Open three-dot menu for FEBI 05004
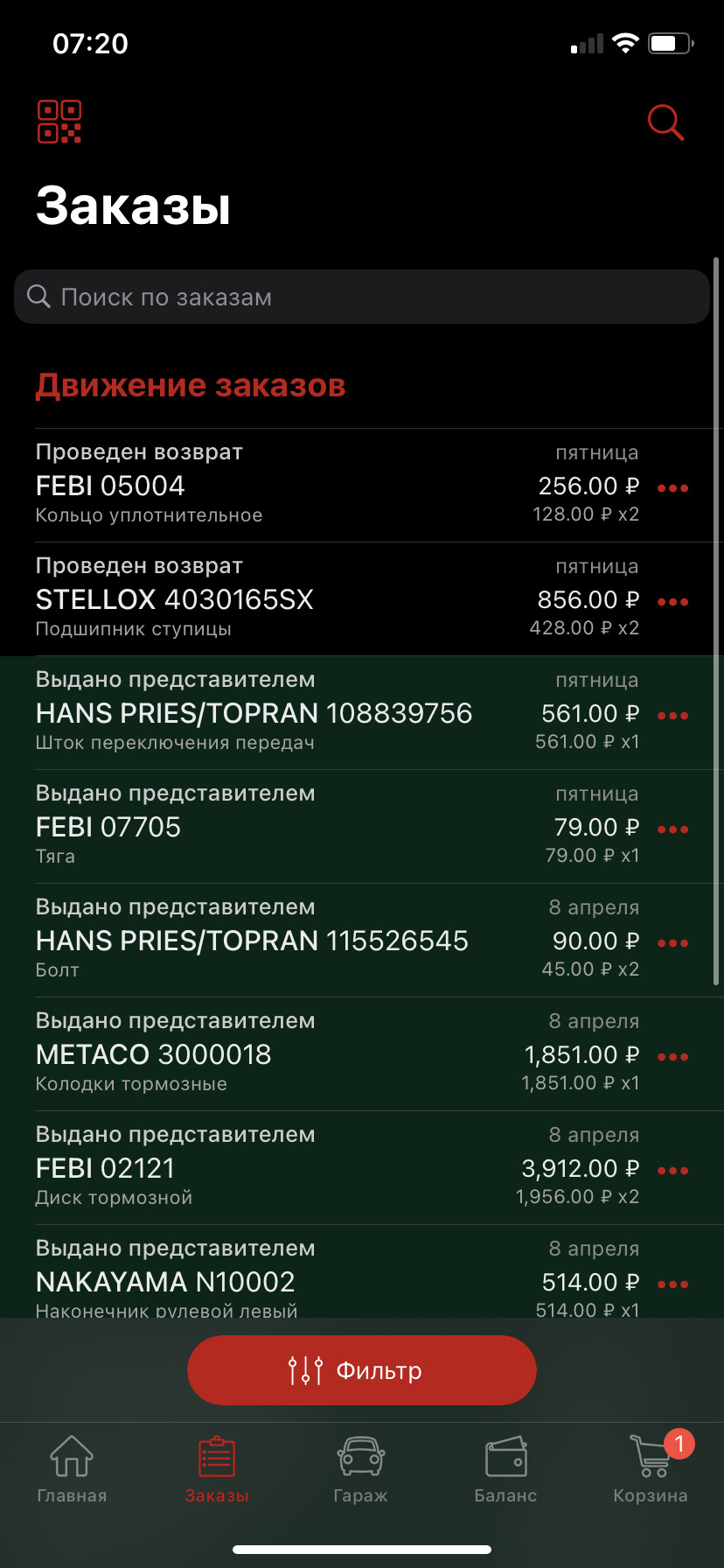Viewport: 724px width, 1568px height. (x=672, y=488)
